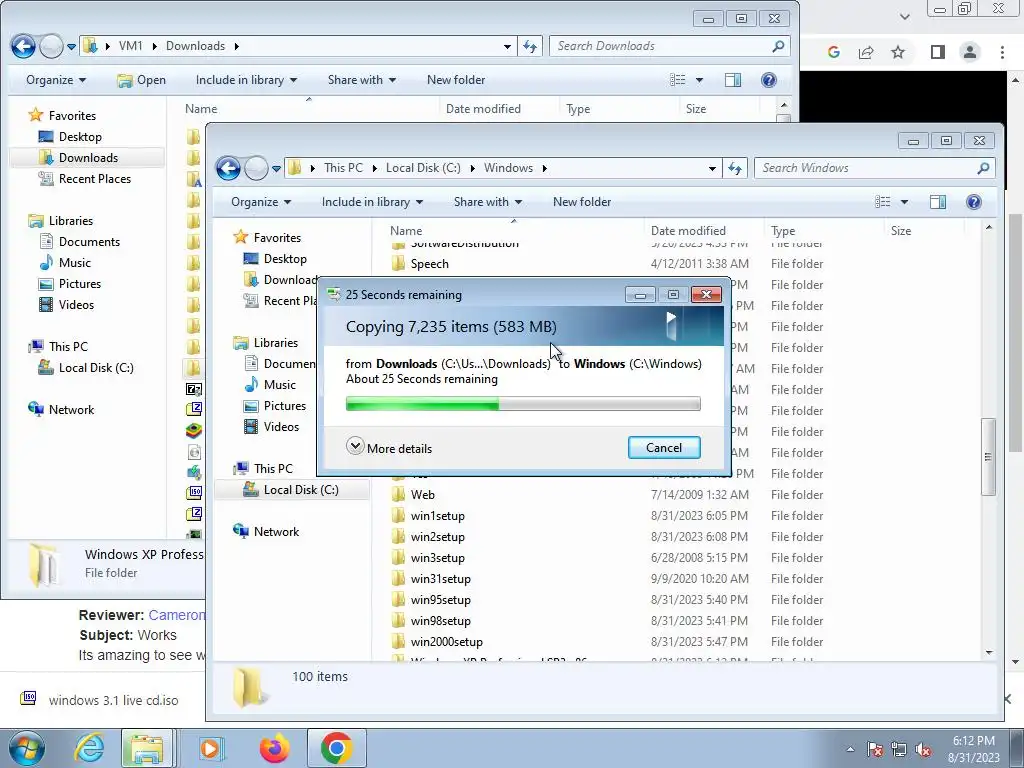Open Share with menu in Windows window

(x=488, y=202)
